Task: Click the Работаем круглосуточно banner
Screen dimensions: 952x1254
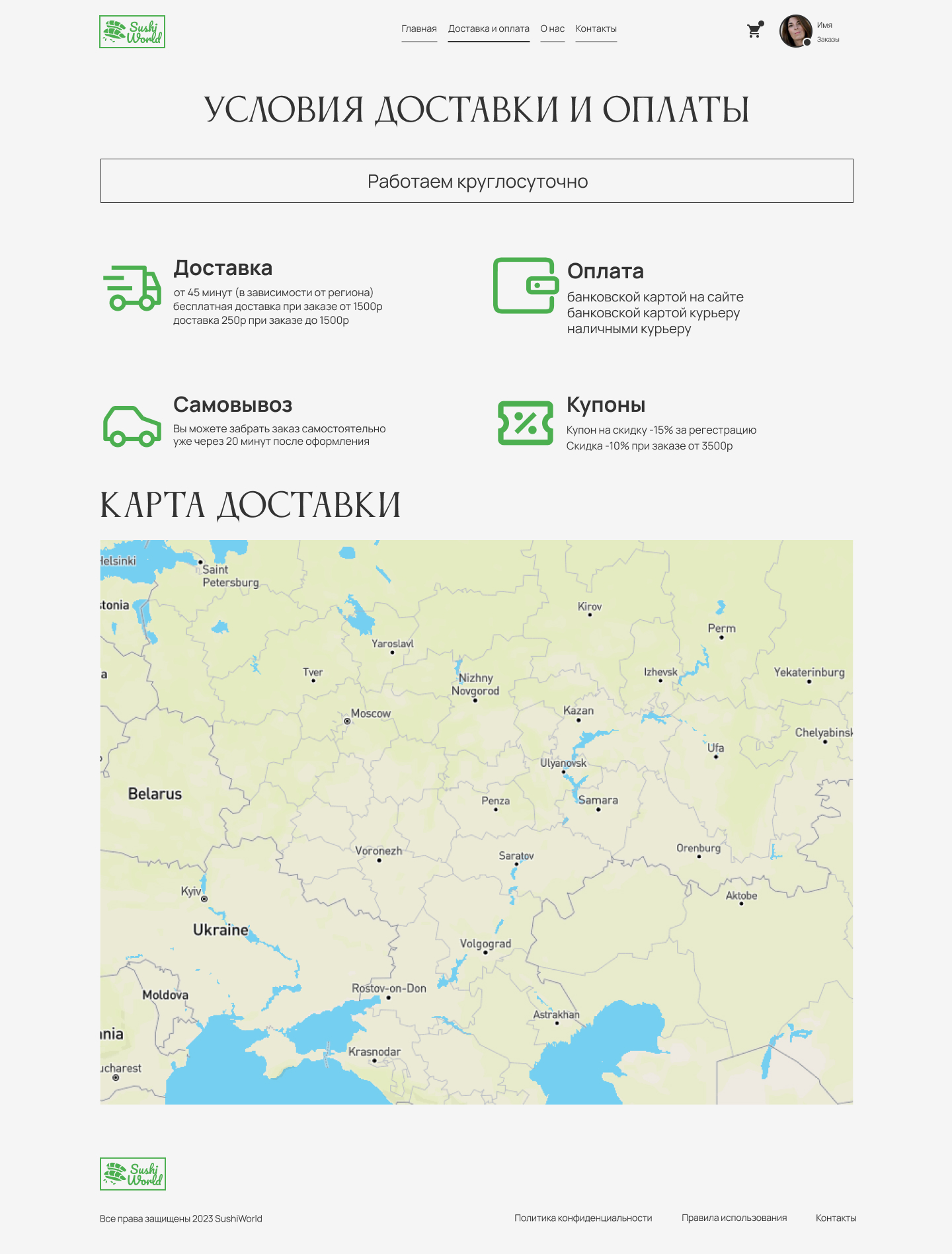Action: click(477, 180)
